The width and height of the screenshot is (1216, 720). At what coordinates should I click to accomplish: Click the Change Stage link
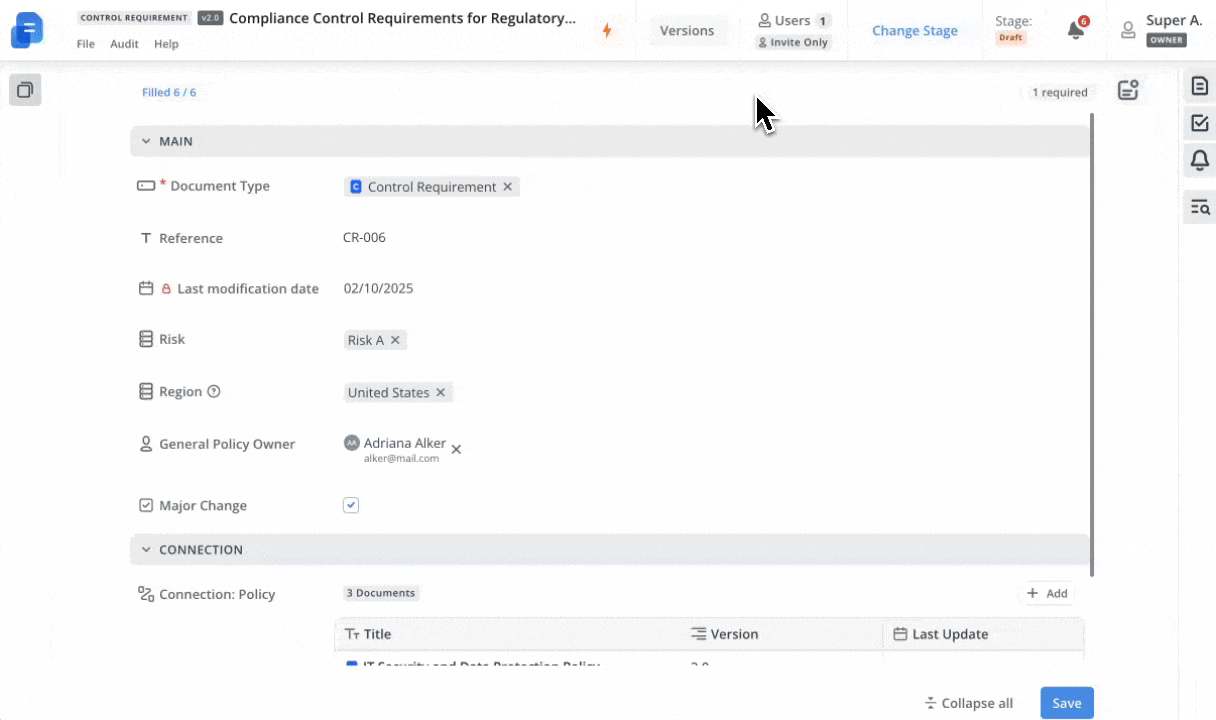pyautogui.click(x=914, y=31)
